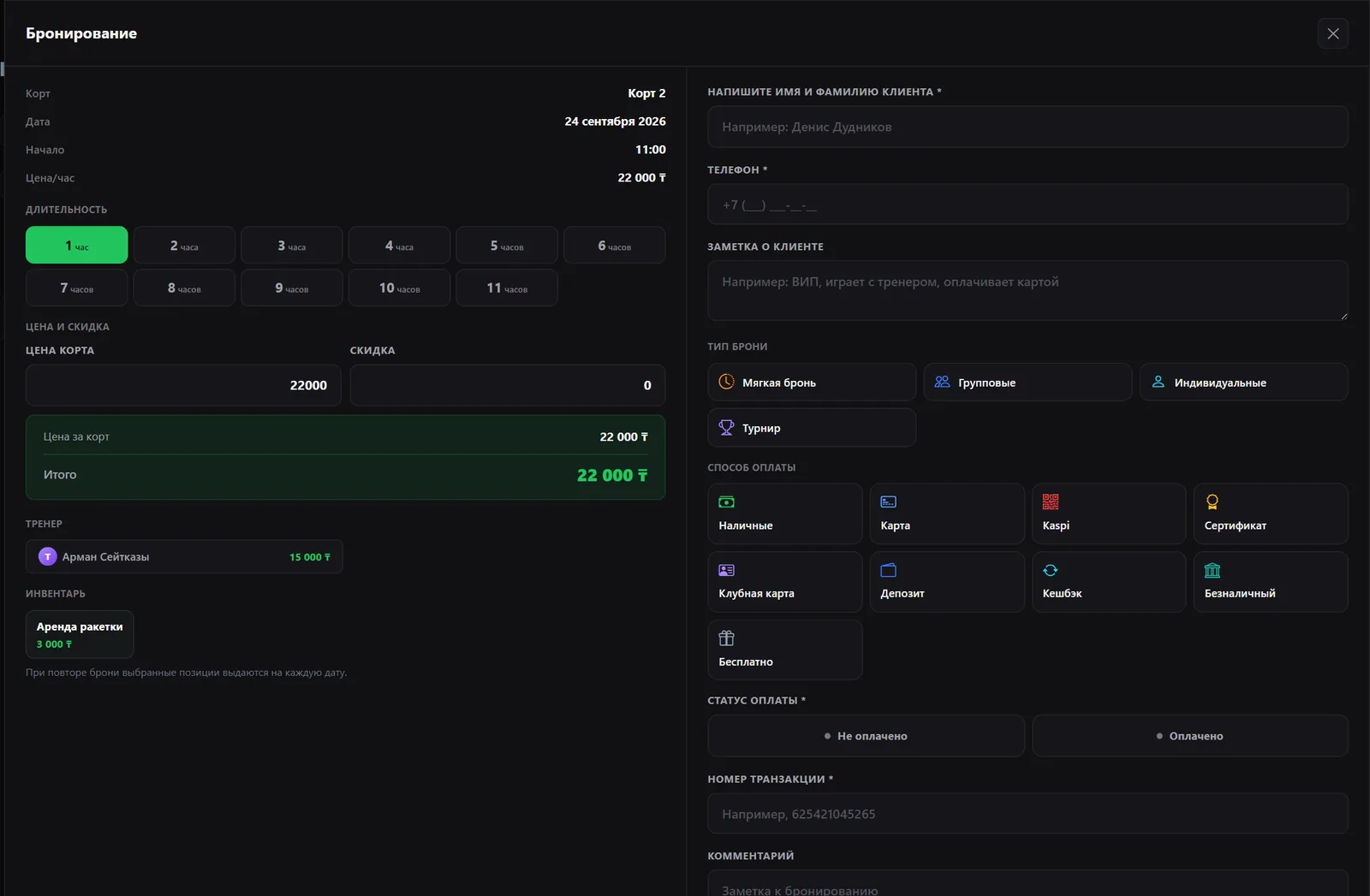Click the ID card icon on Клубная карта

coord(726,570)
